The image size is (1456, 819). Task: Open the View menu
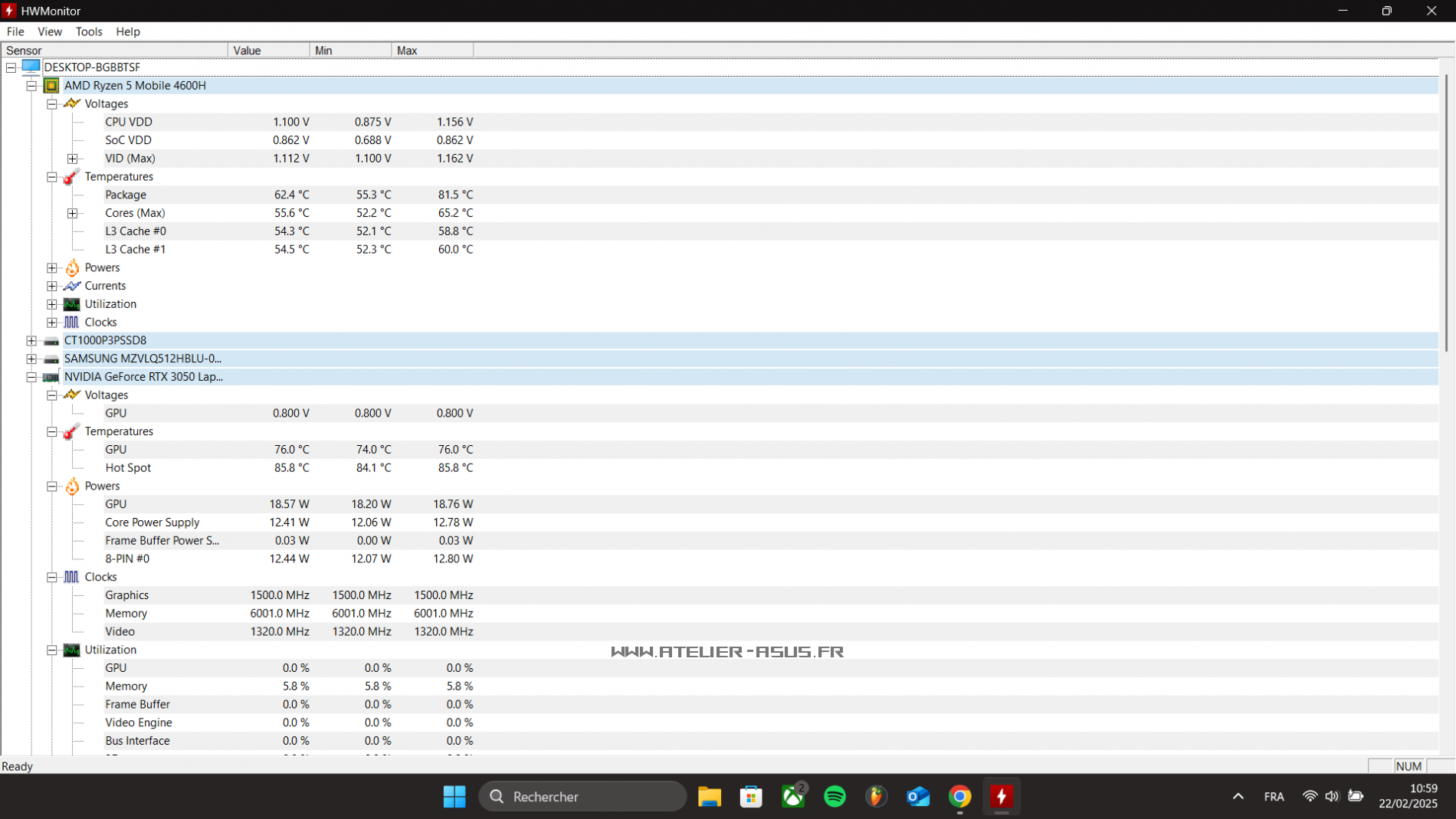pos(50,31)
